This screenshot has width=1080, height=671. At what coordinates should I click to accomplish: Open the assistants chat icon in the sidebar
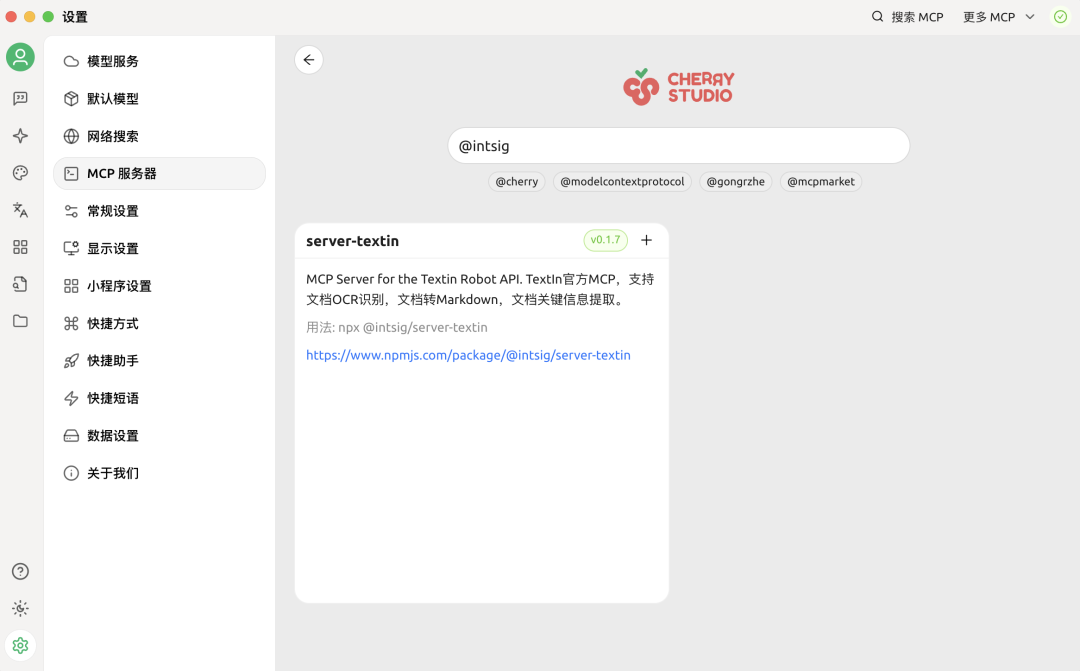point(20,98)
